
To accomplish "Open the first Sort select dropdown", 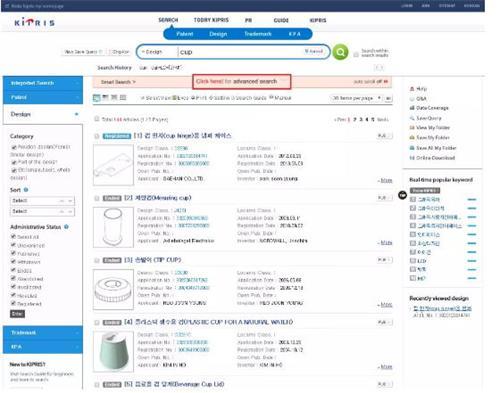I will tap(42, 201).
